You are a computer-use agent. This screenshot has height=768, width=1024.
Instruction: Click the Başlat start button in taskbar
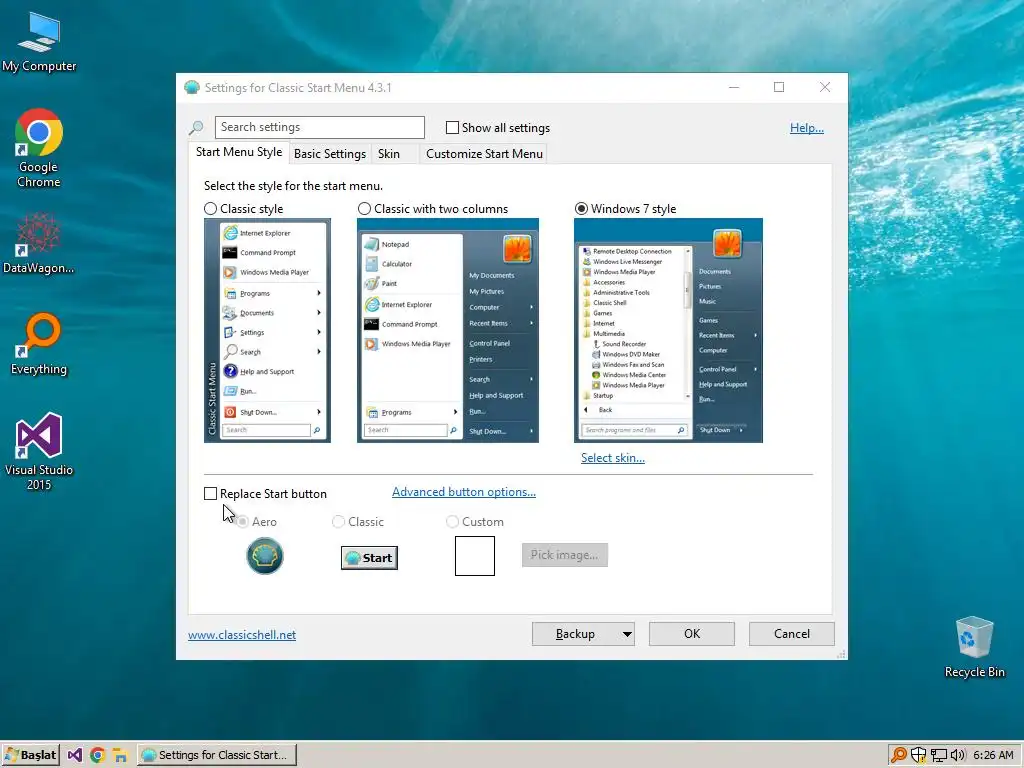[x=30, y=756]
